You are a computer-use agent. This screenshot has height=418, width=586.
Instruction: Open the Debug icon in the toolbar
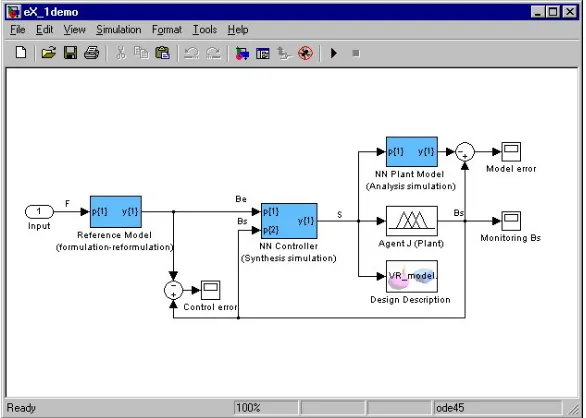pos(305,53)
